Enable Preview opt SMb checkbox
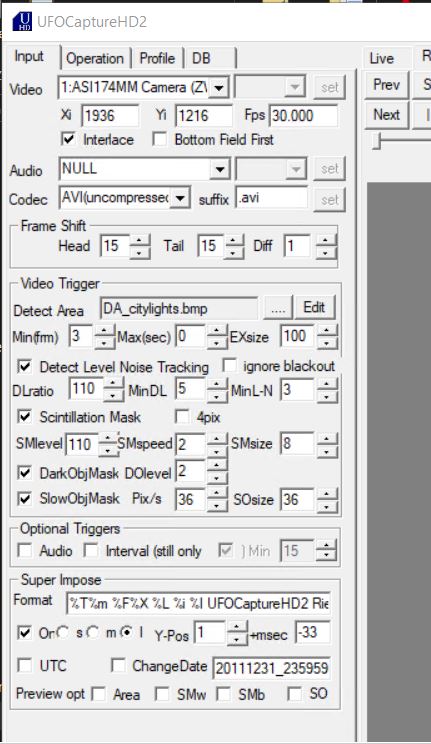The height and width of the screenshot is (744, 431). click(224, 694)
